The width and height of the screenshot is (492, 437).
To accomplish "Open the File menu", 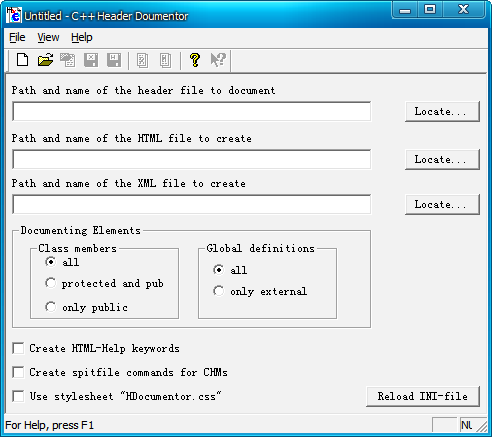I will pyautogui.click(x=17, y=37).
